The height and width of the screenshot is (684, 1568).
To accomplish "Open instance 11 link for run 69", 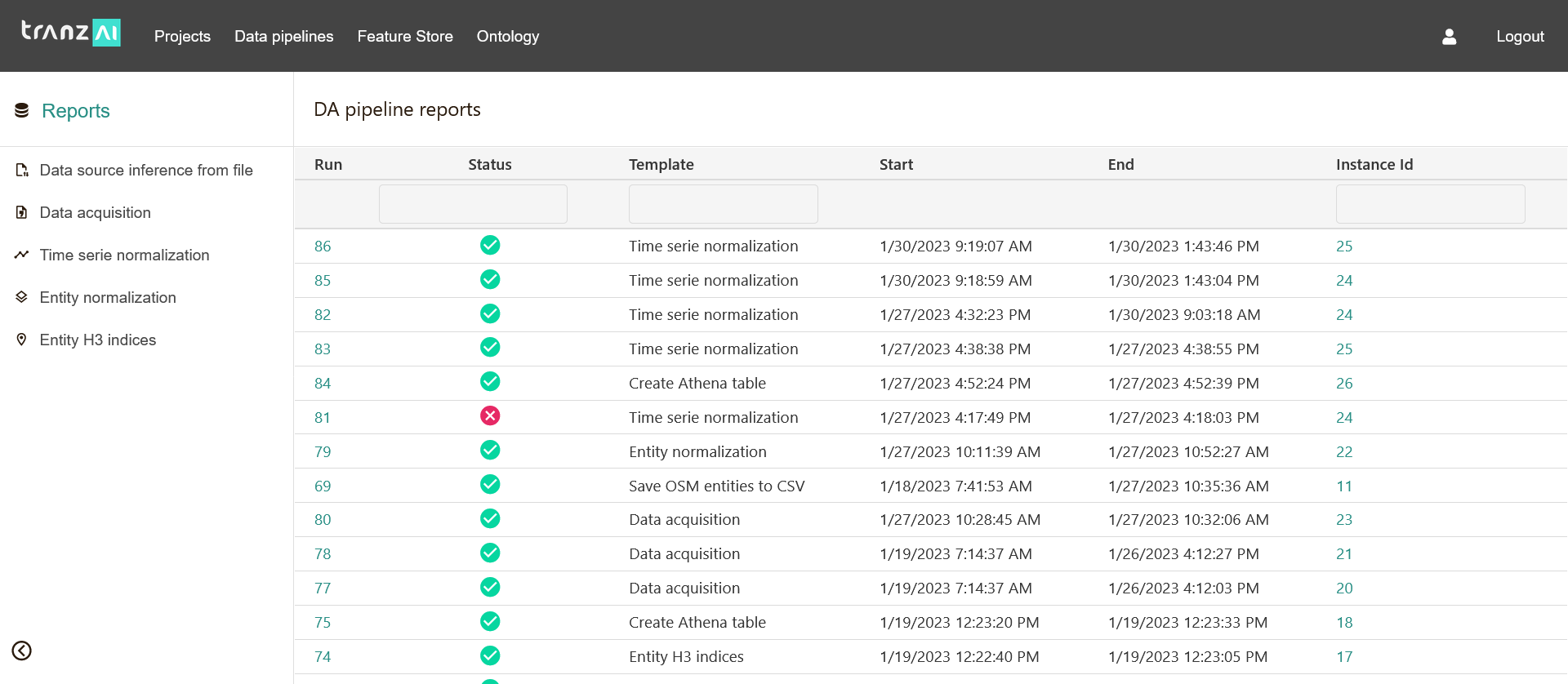I will point(1344,486).
